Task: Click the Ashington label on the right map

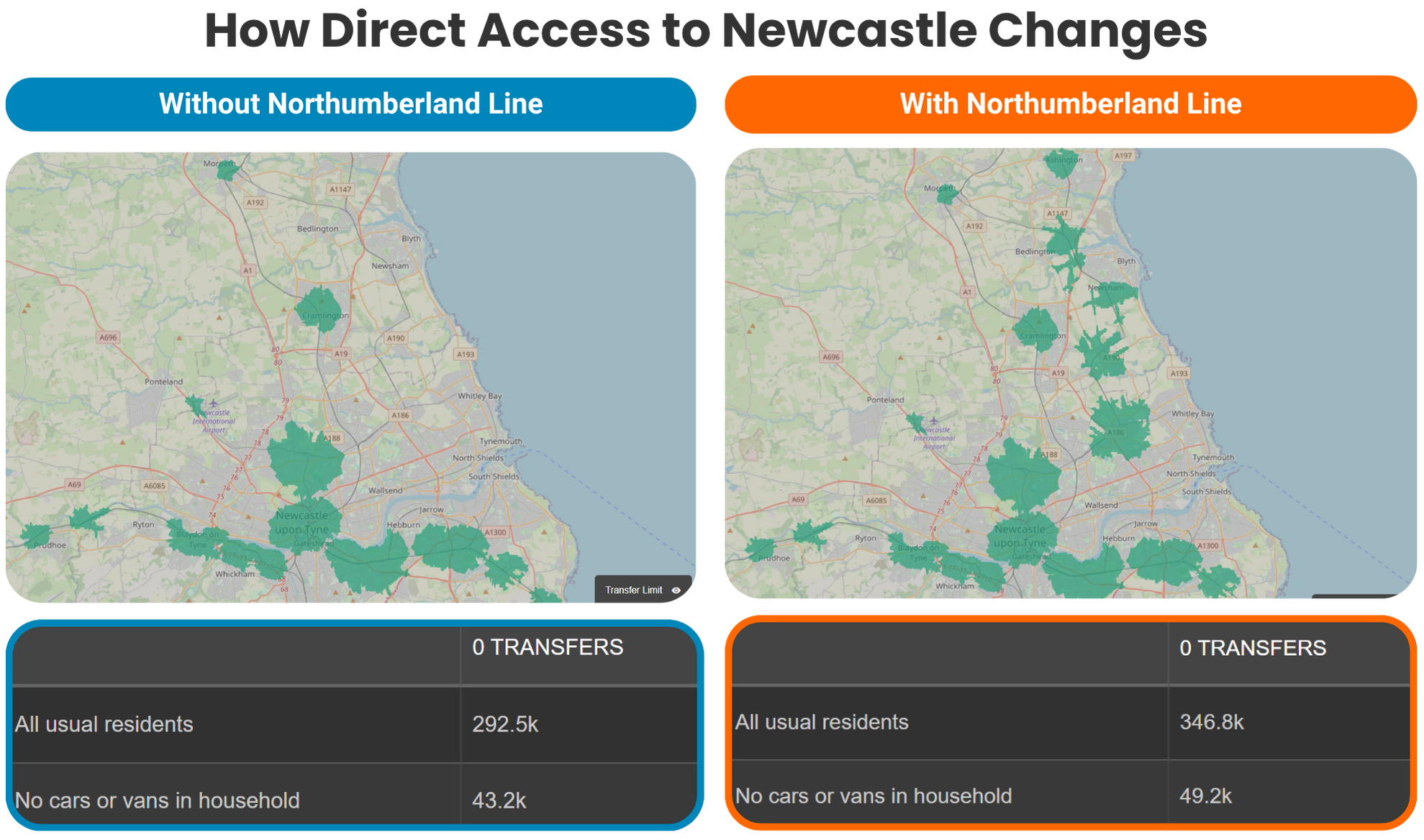Action: coord(1064,160)
